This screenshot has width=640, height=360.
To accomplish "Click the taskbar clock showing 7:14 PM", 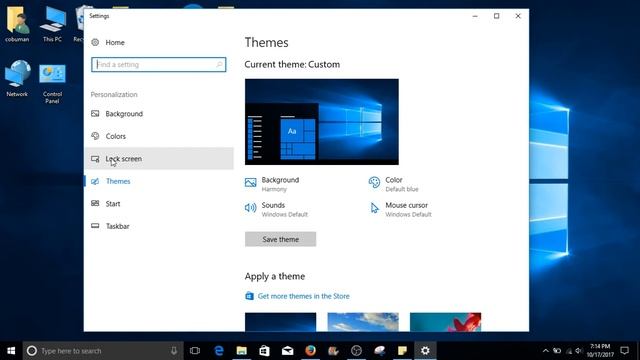I will [600, 351].
